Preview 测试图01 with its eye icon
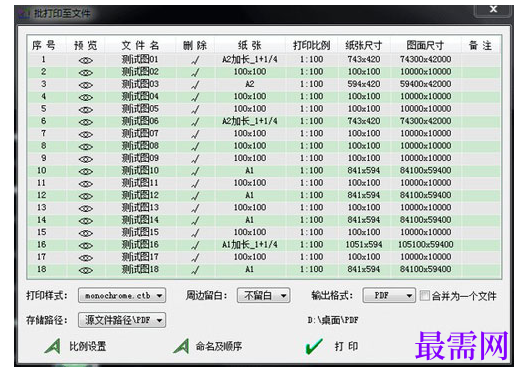This screenshot has width=527, height=377. coord(86,60)
